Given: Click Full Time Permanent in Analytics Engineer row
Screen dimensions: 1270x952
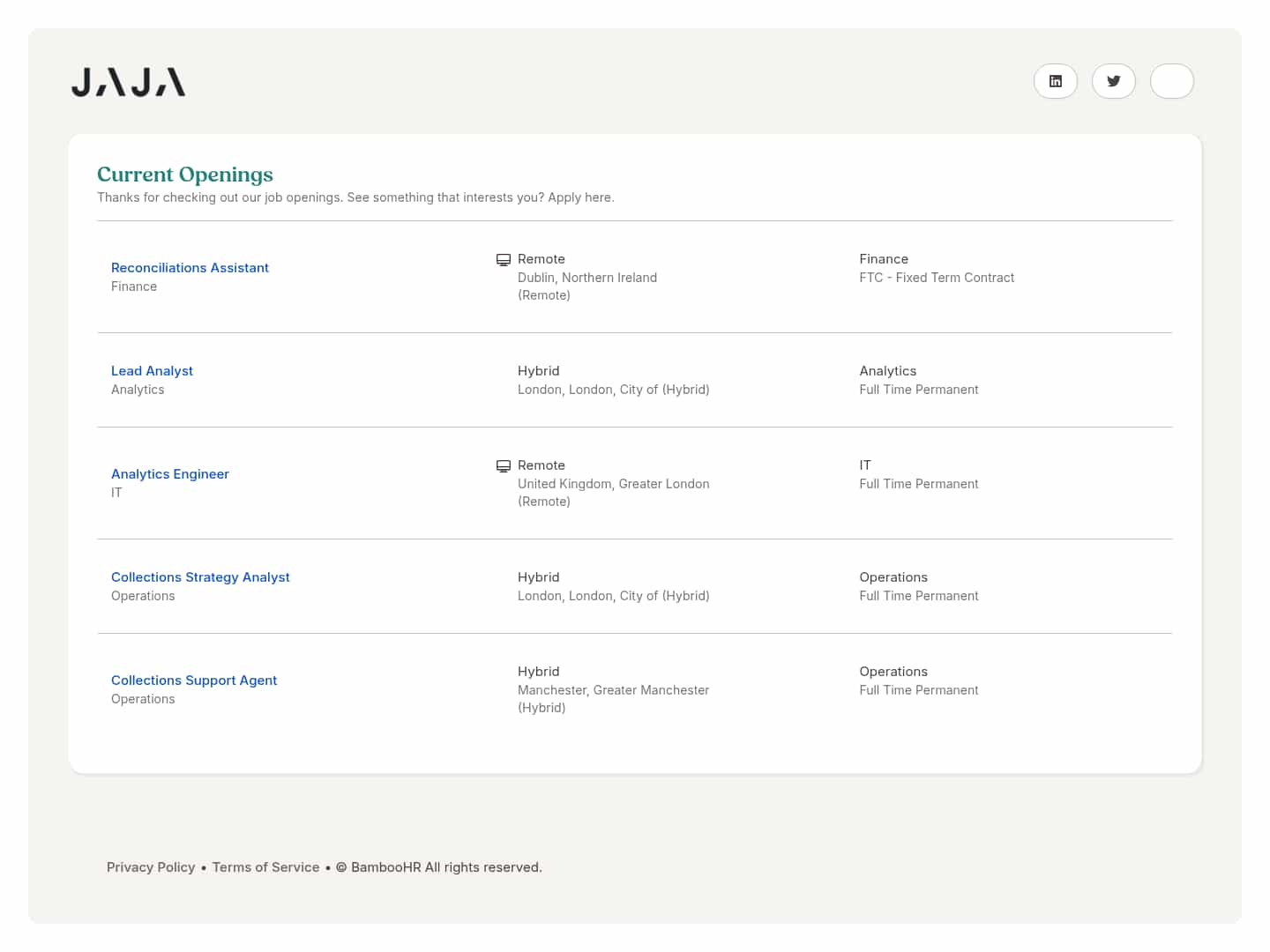Looking at the screenshot, I should tap(919, 484).
